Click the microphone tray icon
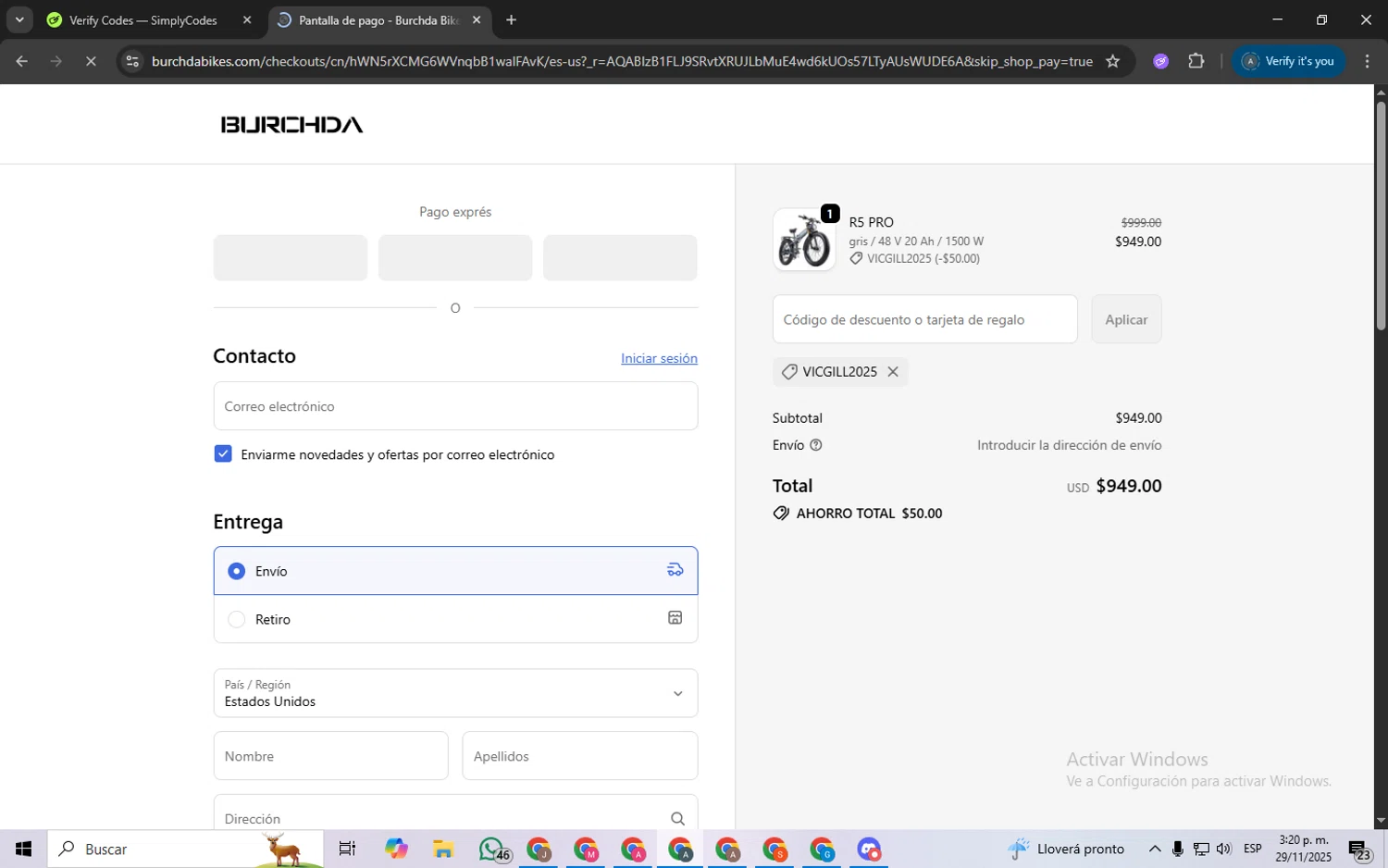This screenshot has width=1388, height=868. (x=1178, y=849)
